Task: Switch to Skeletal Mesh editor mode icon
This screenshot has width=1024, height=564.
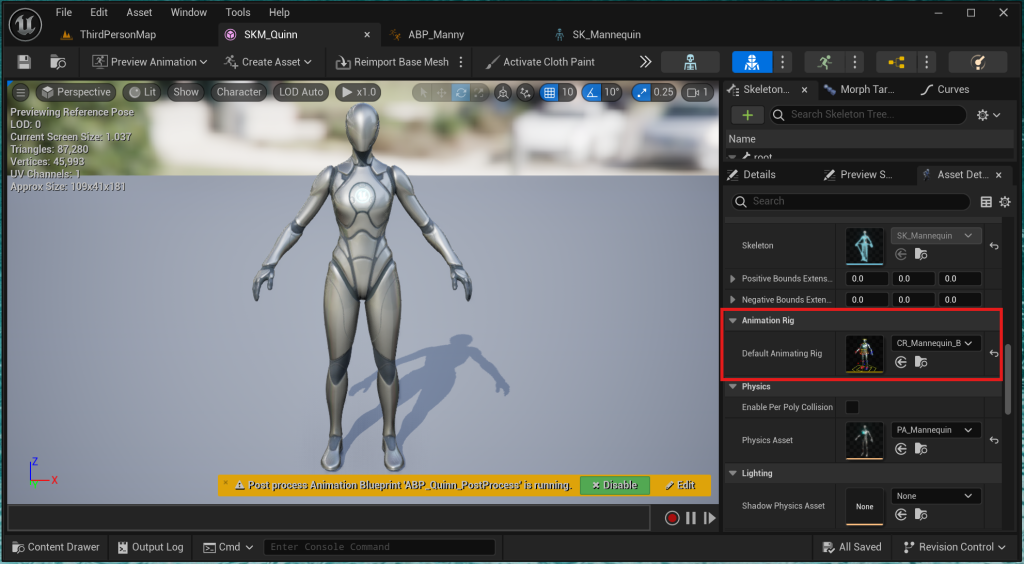Action: click(x=752, y=62)
